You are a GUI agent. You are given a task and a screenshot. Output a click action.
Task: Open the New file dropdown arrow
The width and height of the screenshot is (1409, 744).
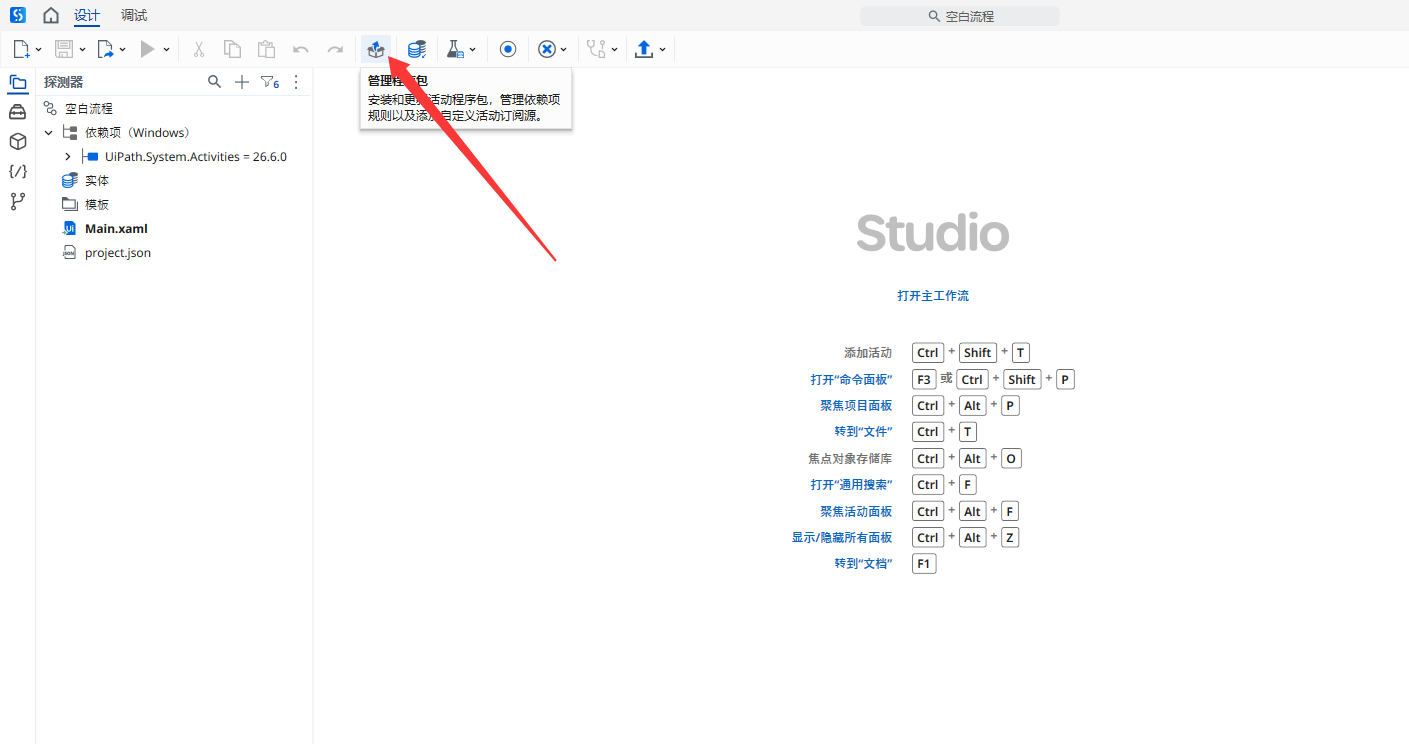(x=39, y=49)
